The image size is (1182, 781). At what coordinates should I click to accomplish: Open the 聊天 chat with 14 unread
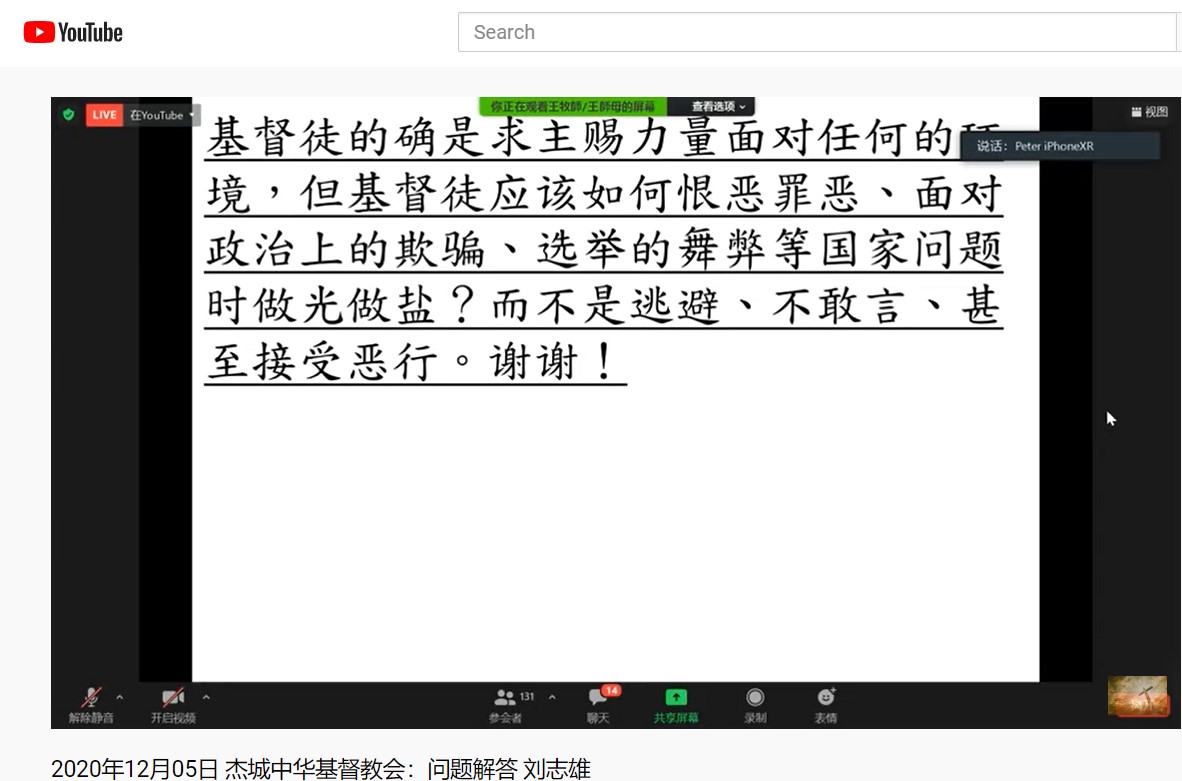click(x=598, y=698)
